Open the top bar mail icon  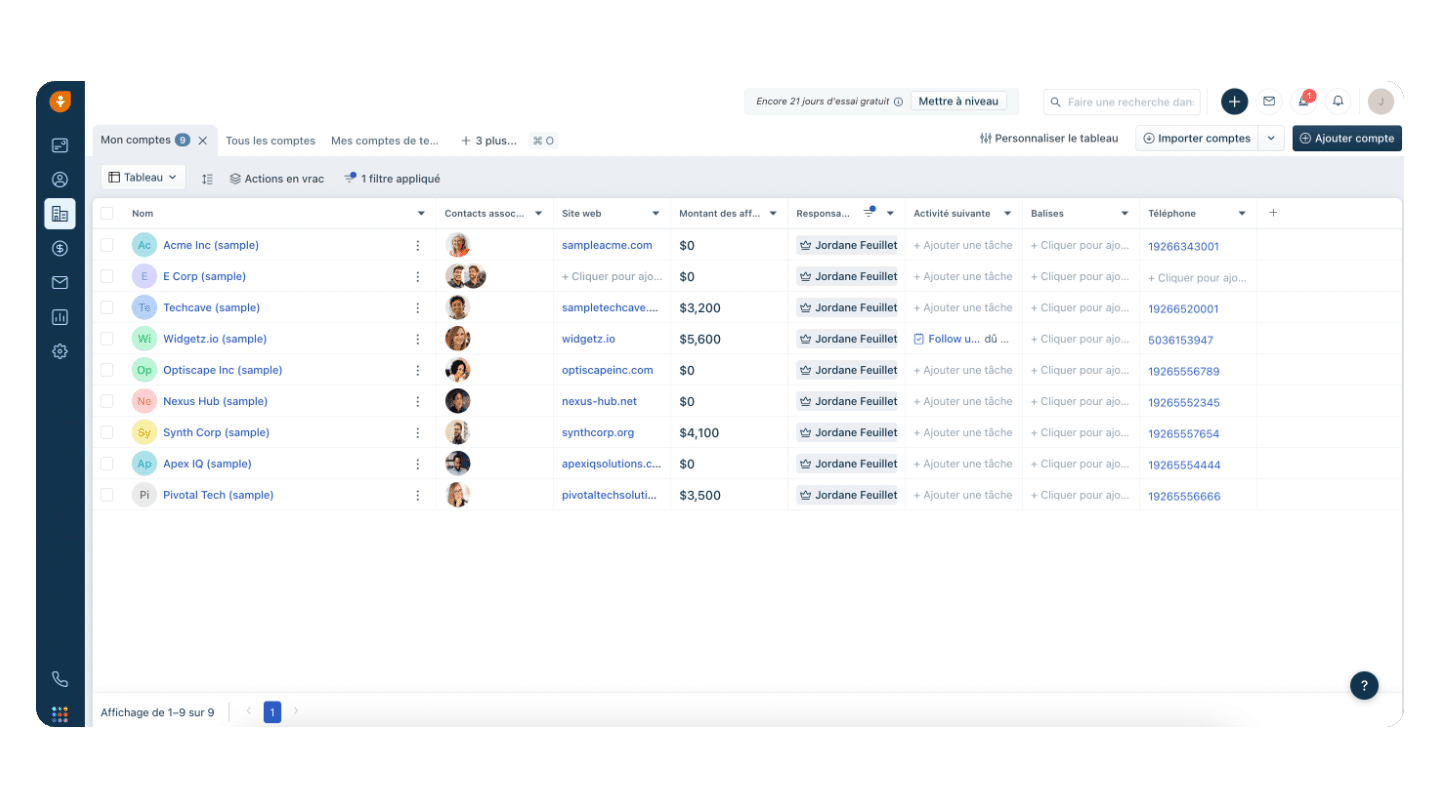pyautogui.click(x=1269, y=101)
